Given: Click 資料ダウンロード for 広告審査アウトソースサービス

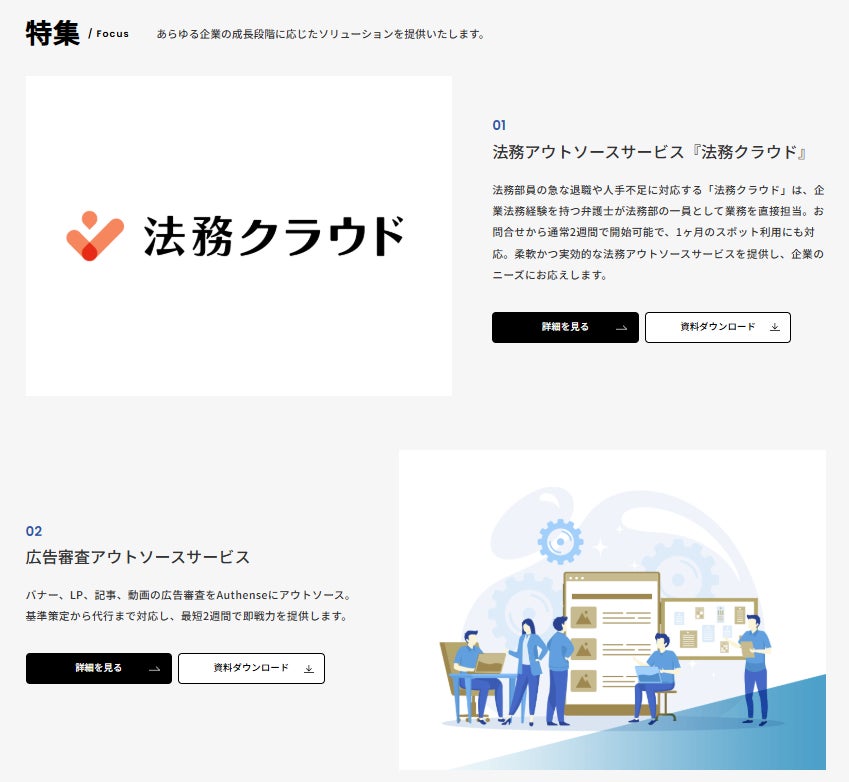Looking at the screenshot, I should 251,668.
